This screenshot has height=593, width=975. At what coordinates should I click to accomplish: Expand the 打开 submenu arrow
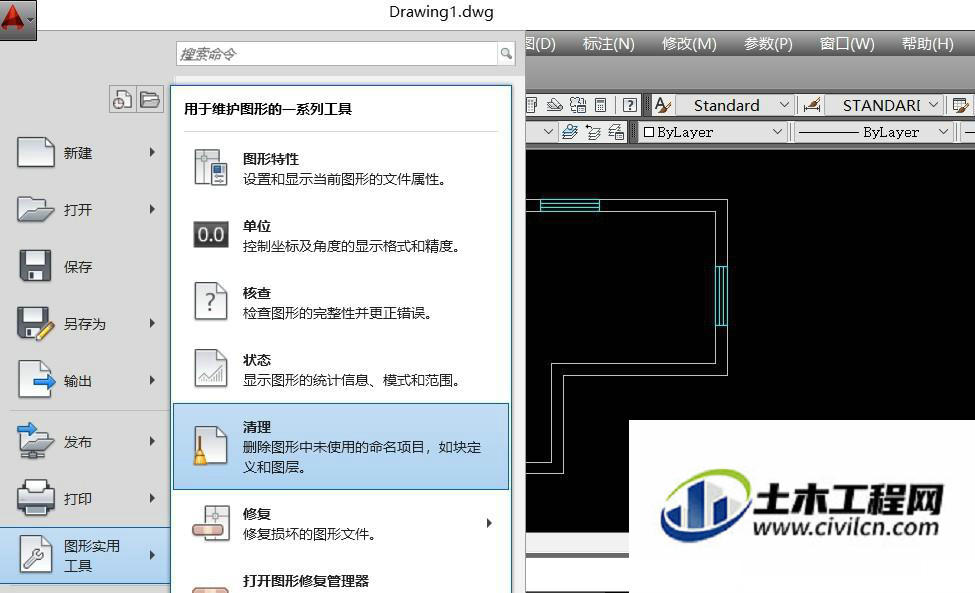tap(152, 209)
